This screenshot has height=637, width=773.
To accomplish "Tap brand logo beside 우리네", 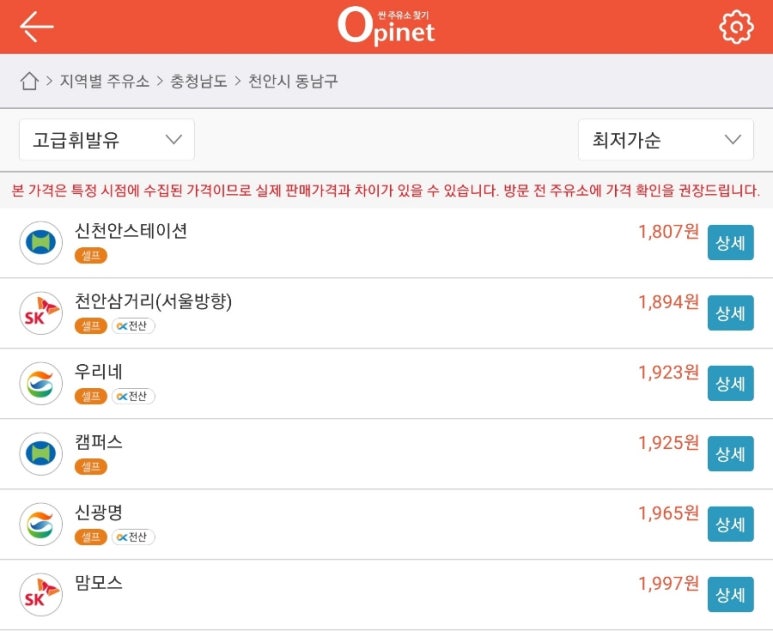I will 41,383.
